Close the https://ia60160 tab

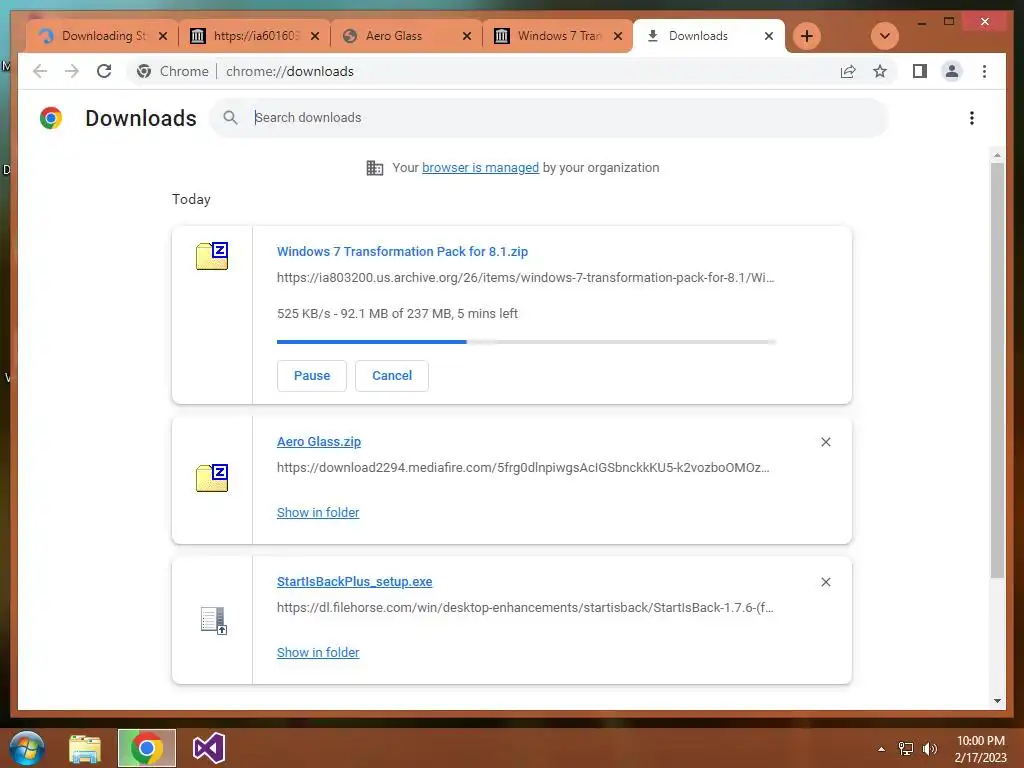tap(315, 36)
